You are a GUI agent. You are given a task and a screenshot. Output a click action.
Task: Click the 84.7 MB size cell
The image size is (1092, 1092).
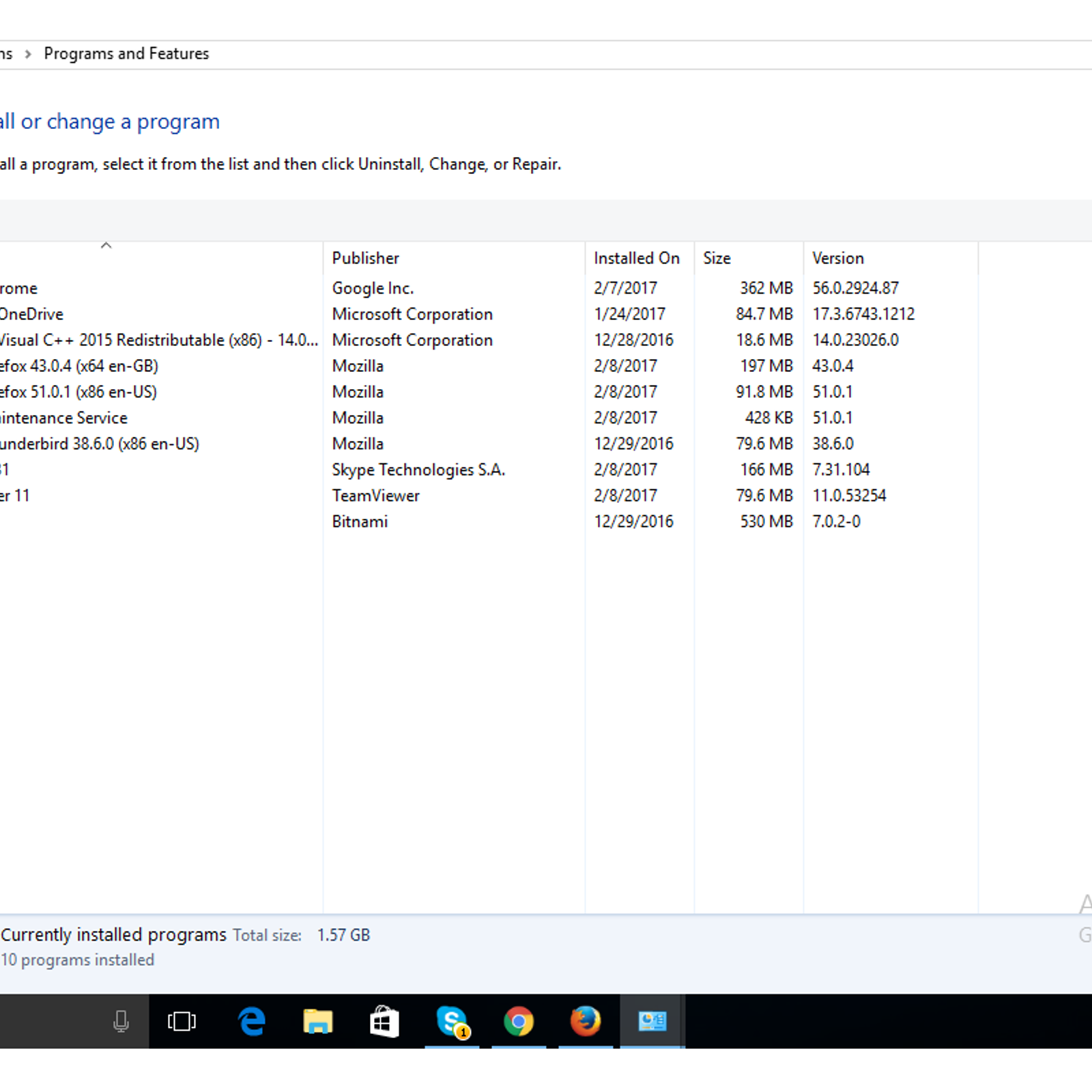[764, 314]
